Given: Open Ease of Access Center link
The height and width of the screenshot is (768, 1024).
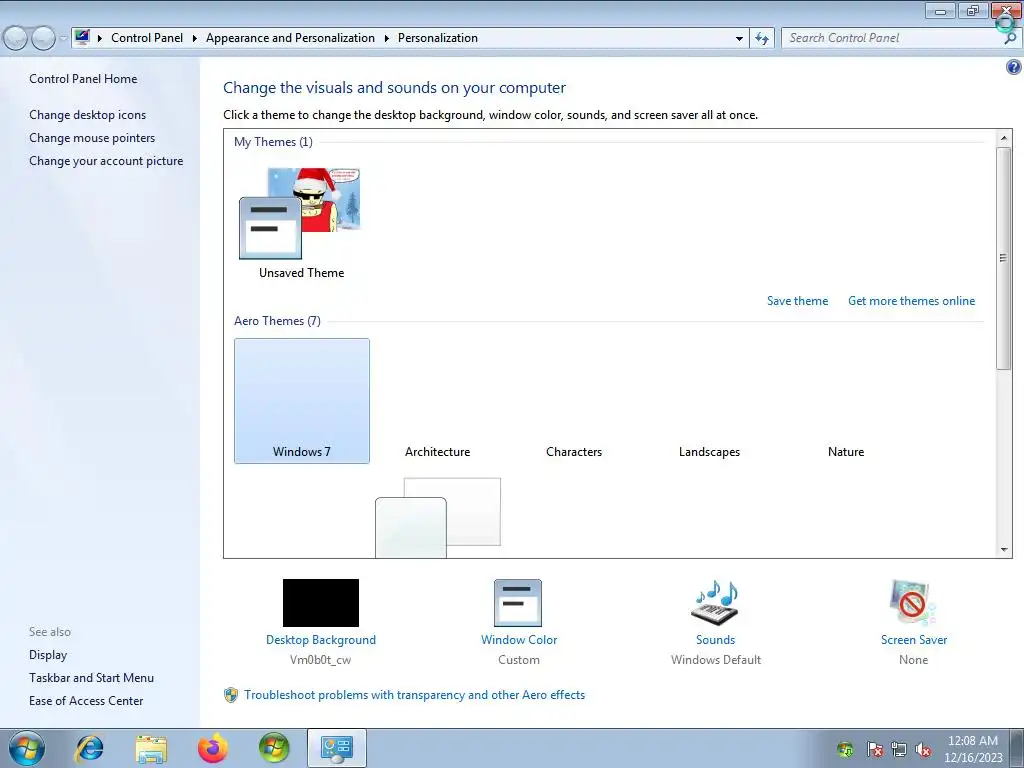Looking at the screenshot, I should pos(86,701).
